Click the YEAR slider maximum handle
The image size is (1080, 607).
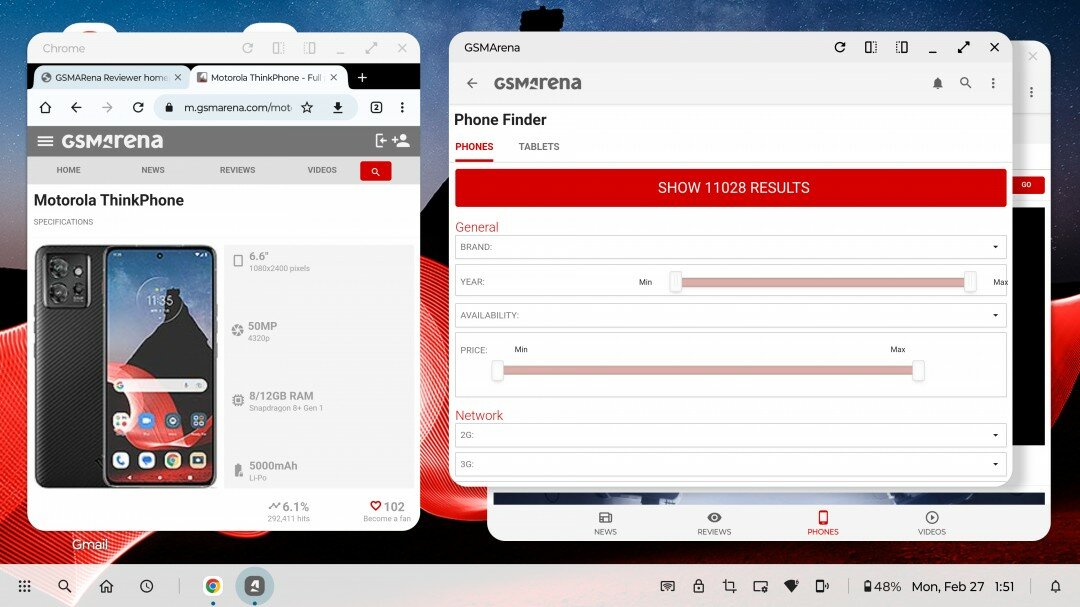(970, 281)
